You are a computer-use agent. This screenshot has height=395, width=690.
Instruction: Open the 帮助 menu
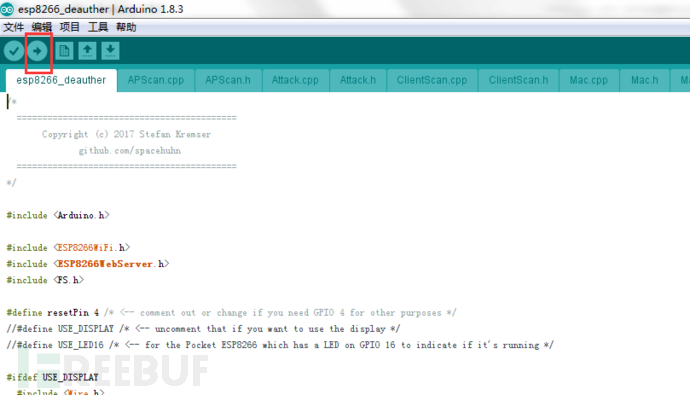tap(126, 27)
